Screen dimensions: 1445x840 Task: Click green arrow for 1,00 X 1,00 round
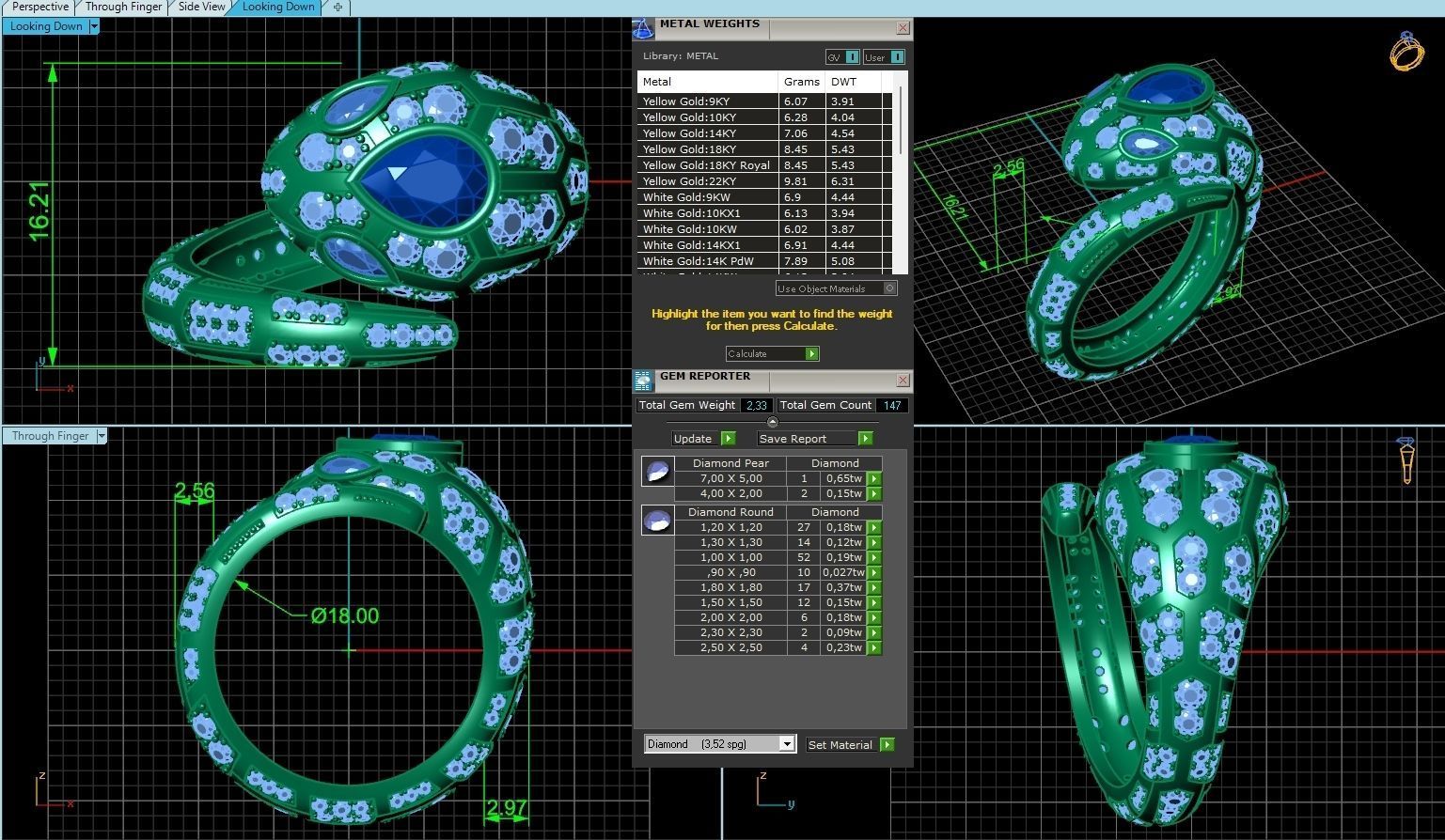tap(874, 557)
